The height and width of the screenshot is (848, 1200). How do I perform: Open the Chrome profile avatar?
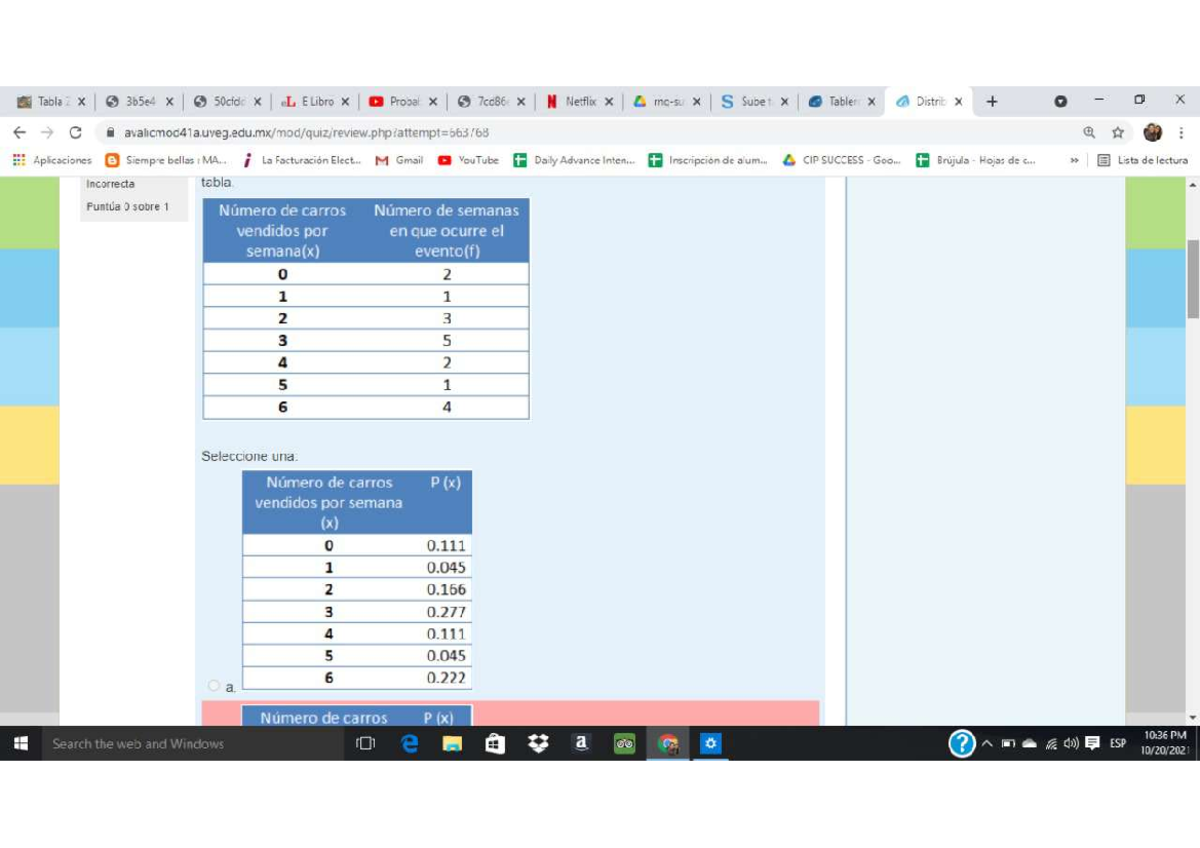pyautogui.click(x=1153, y=132)
